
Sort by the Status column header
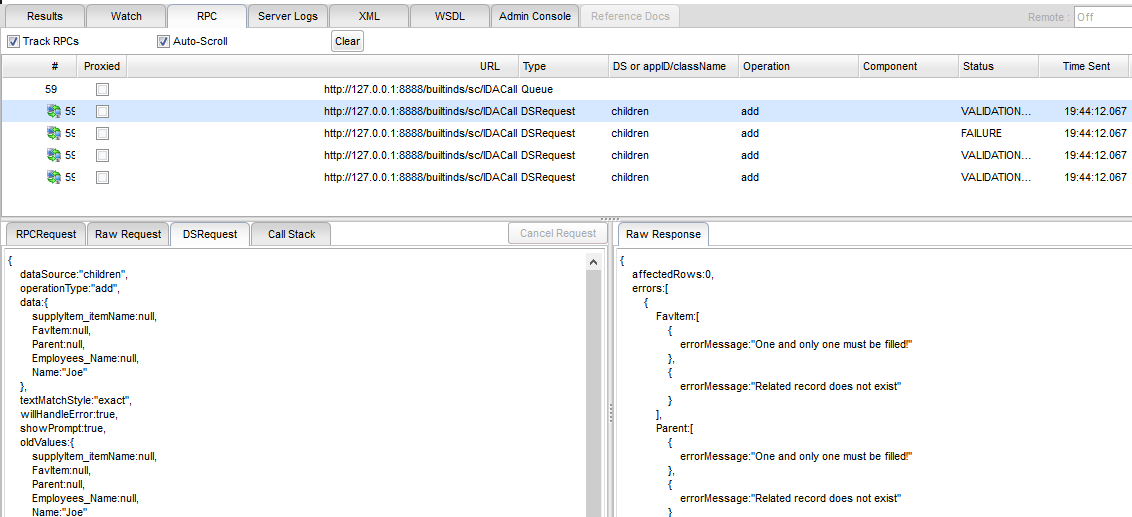click(x=998, y=66)
